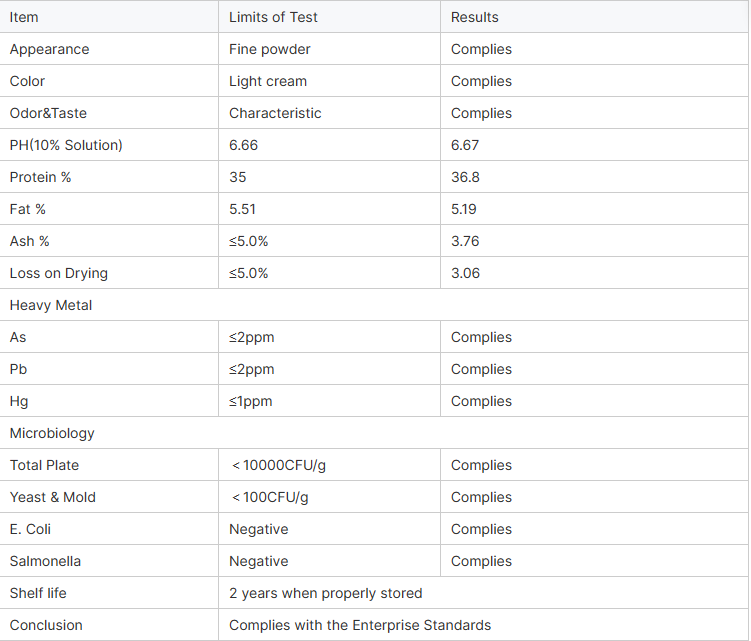The width and height of the screenshot is (751, 641).
Task: Click the 3.76 ash result value
Action: 466,241
